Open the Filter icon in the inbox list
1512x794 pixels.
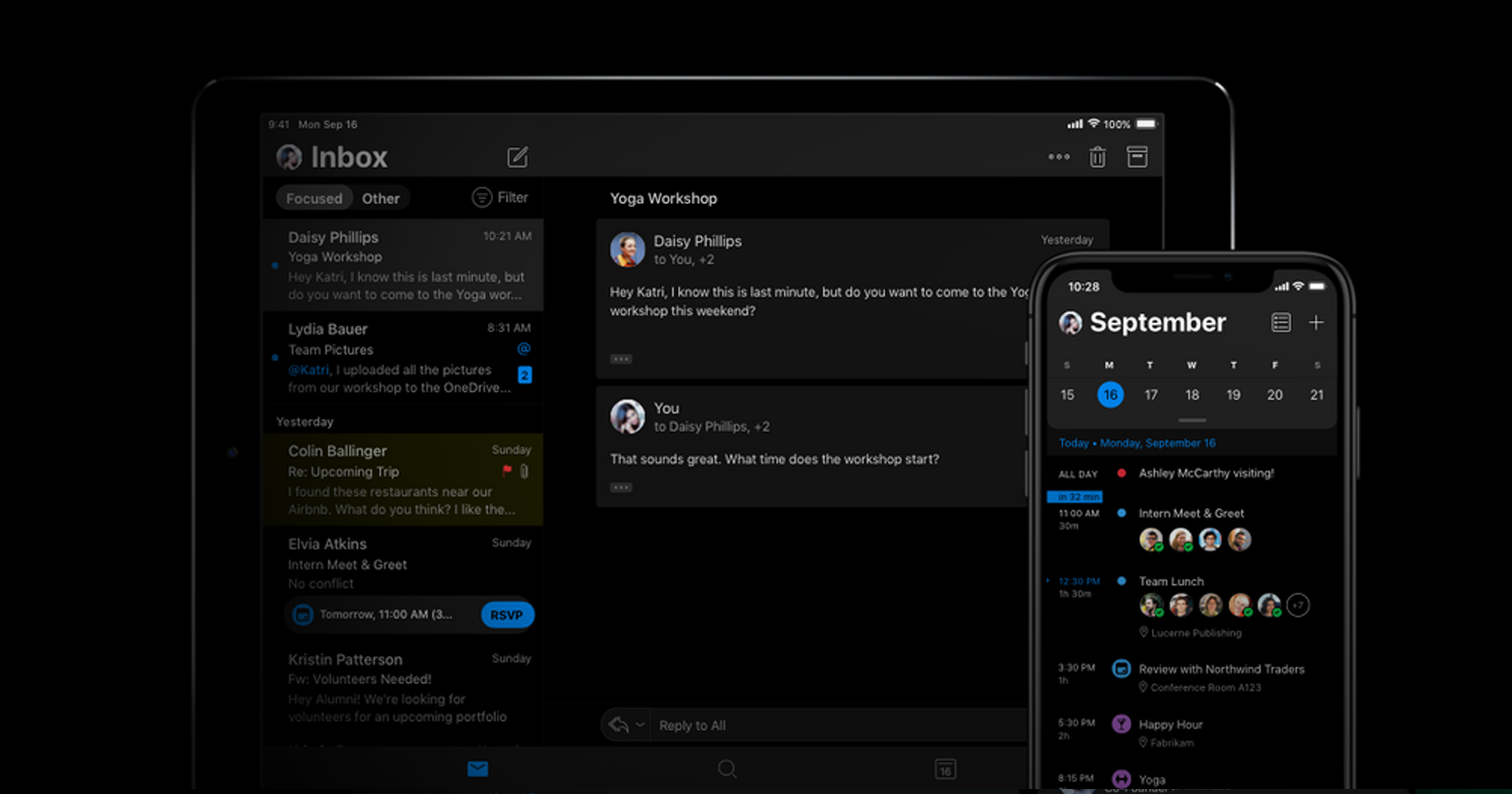[481, 197]
